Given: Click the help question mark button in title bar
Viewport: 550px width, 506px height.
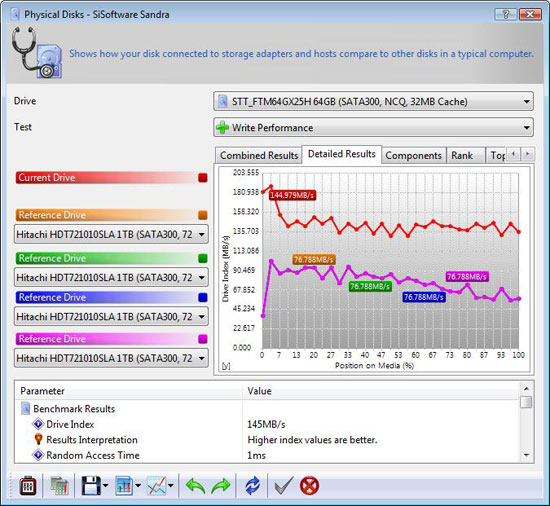Looking at the screenshot, I should coord(505,14).
